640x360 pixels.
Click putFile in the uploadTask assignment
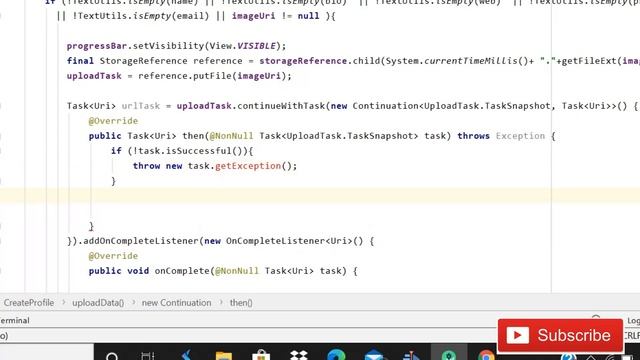215,76
